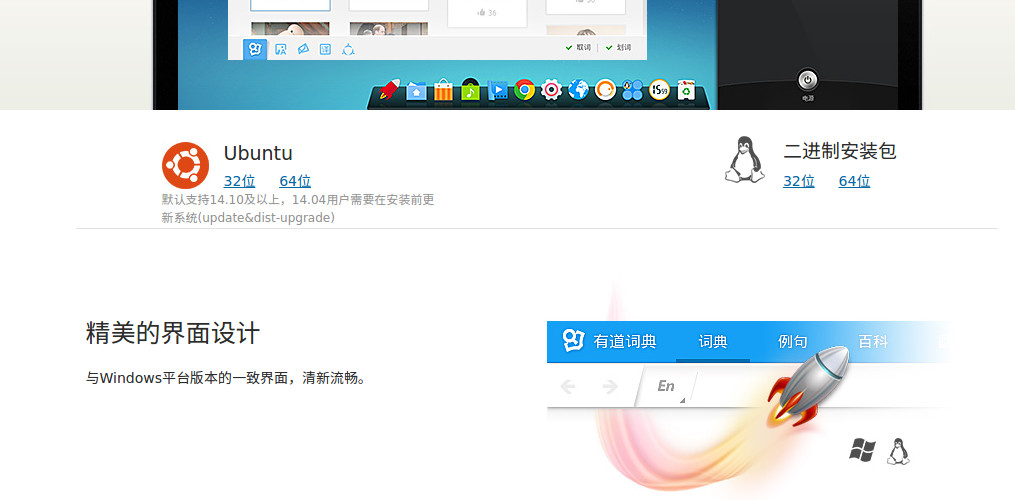This screenshot has height=500, width=1015.
Task: Click the rocket launcher icon in the dock
Action: pos(390,90)
